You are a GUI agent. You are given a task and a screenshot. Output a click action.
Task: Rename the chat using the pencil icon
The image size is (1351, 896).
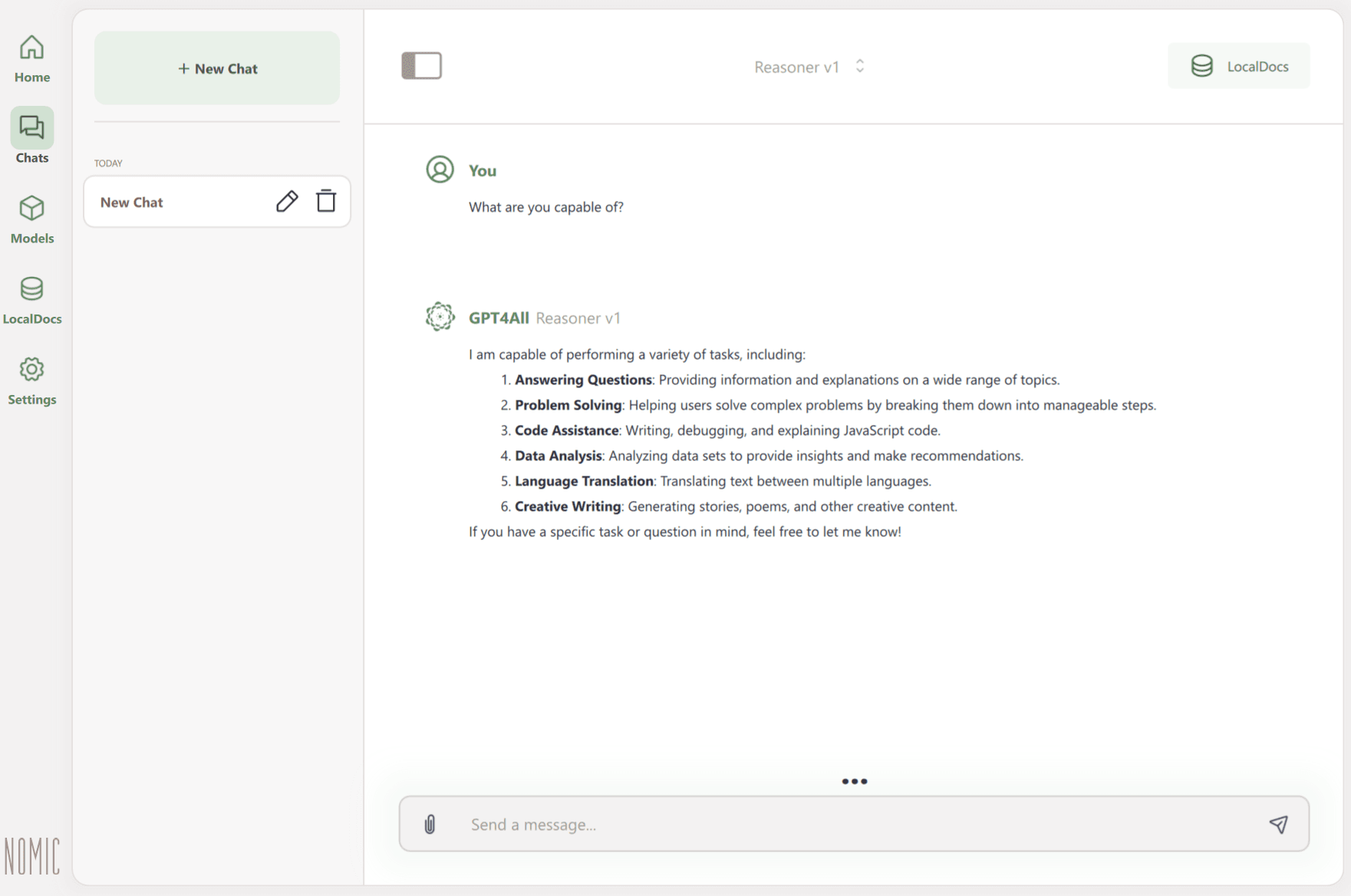[x=287, y=201]
